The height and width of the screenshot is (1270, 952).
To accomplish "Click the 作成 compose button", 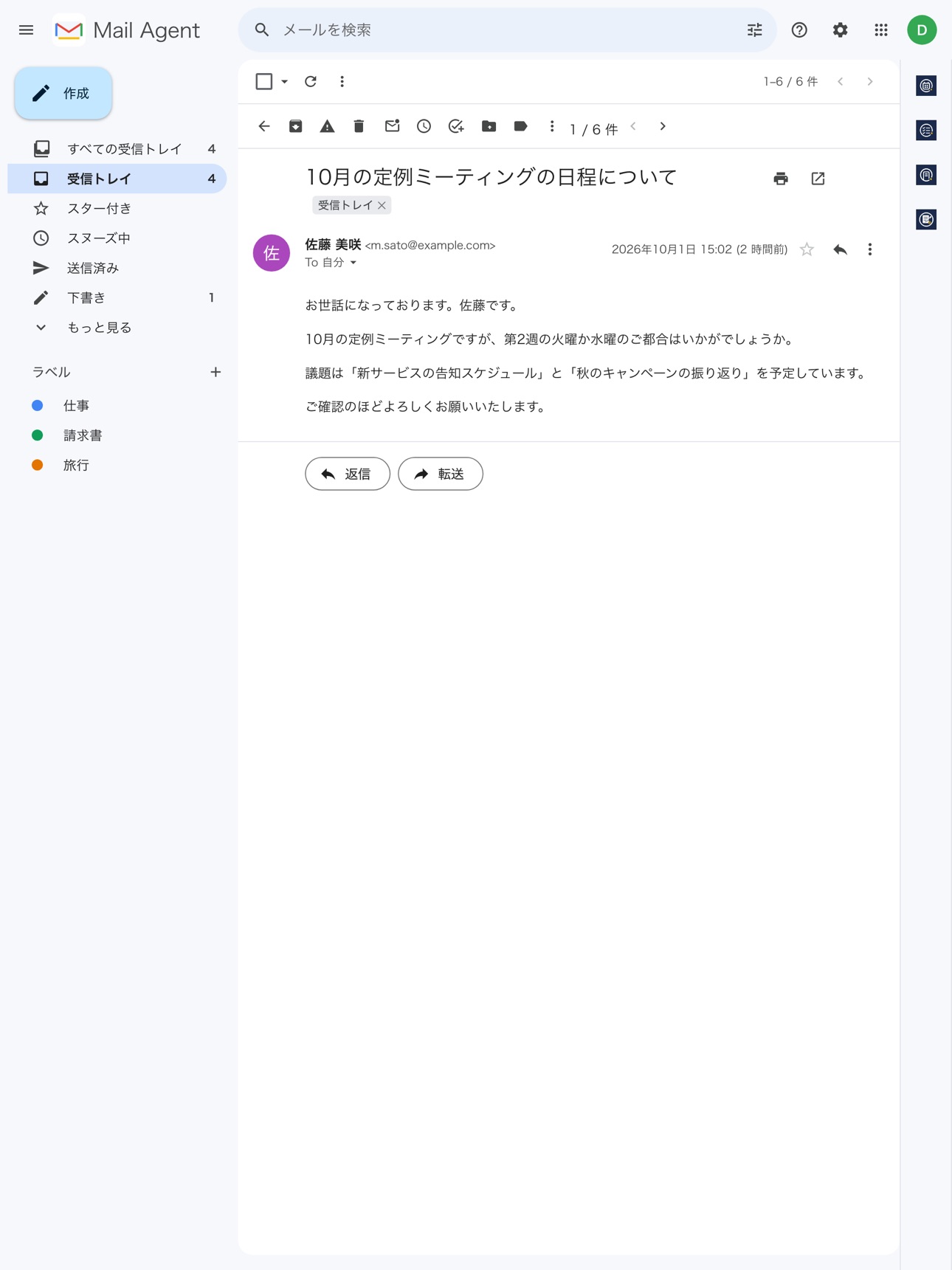I will pos(63,94).
